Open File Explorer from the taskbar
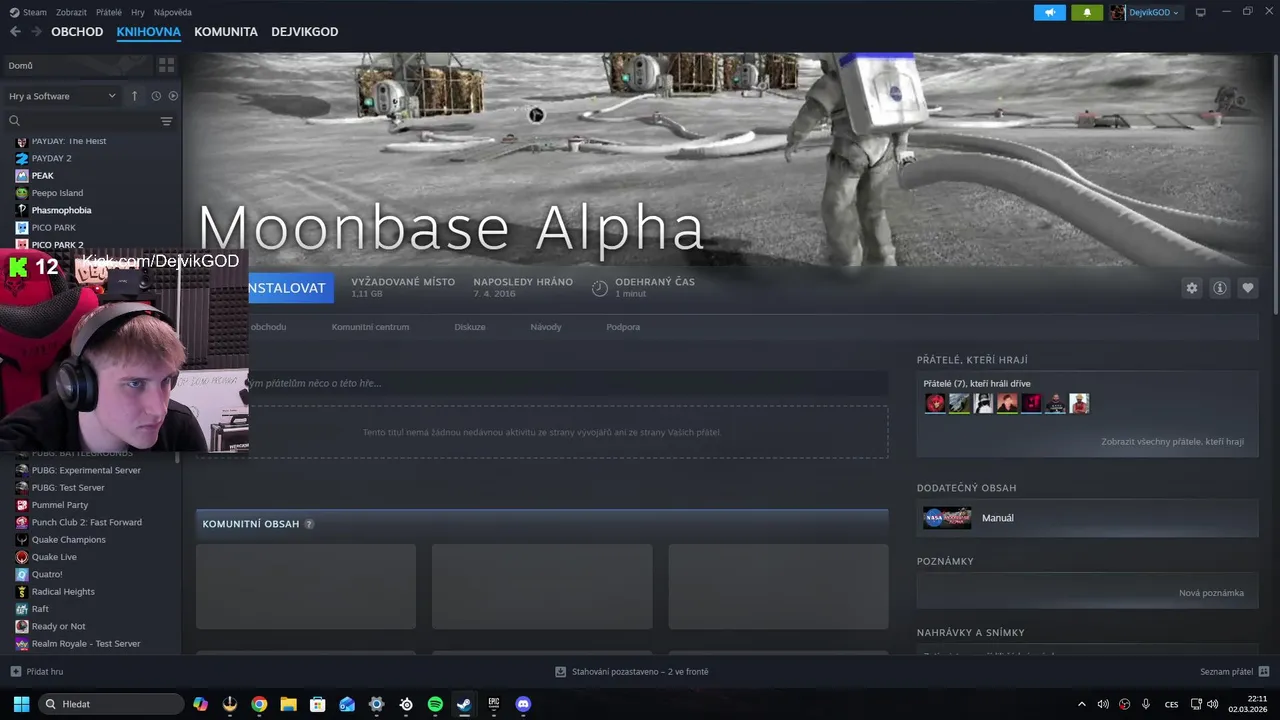This screenshot has width=1280, height=720. tap(288, 704)
